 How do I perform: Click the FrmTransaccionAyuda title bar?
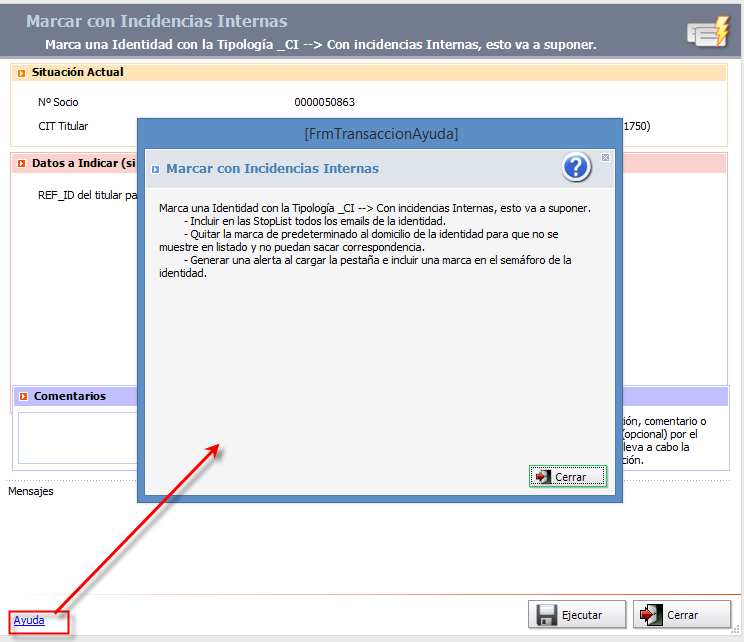[x=380, y=134]
